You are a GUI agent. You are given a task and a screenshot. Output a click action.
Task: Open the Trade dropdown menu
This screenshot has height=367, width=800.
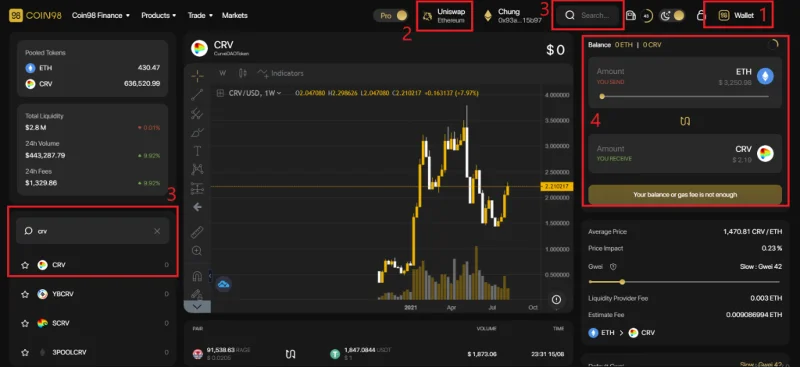[x=200, y=15]
